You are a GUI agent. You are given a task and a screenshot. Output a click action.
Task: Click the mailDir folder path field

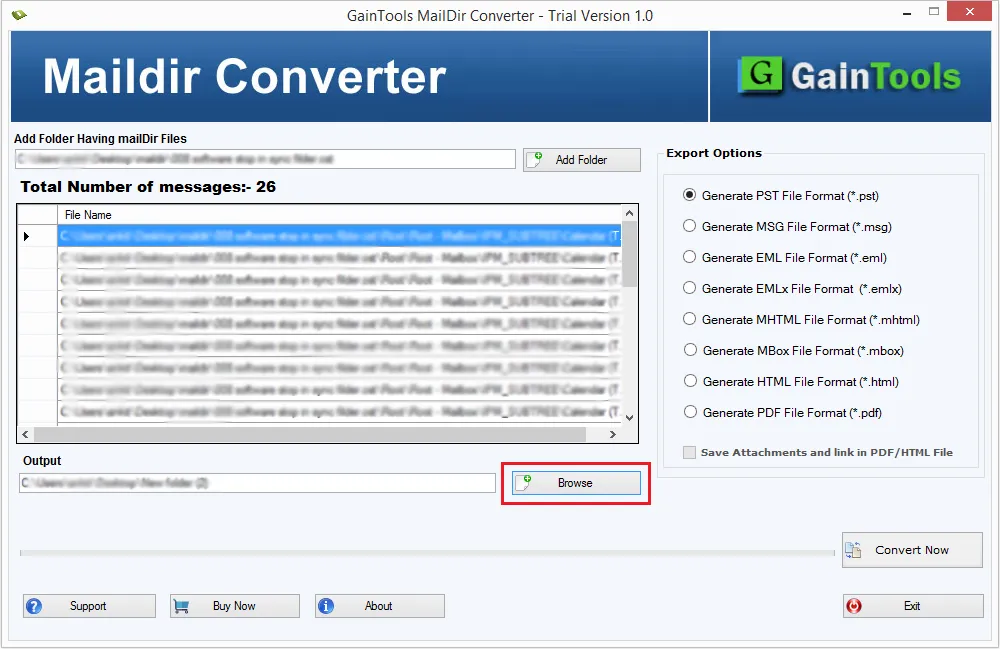(x=265, y=159)
